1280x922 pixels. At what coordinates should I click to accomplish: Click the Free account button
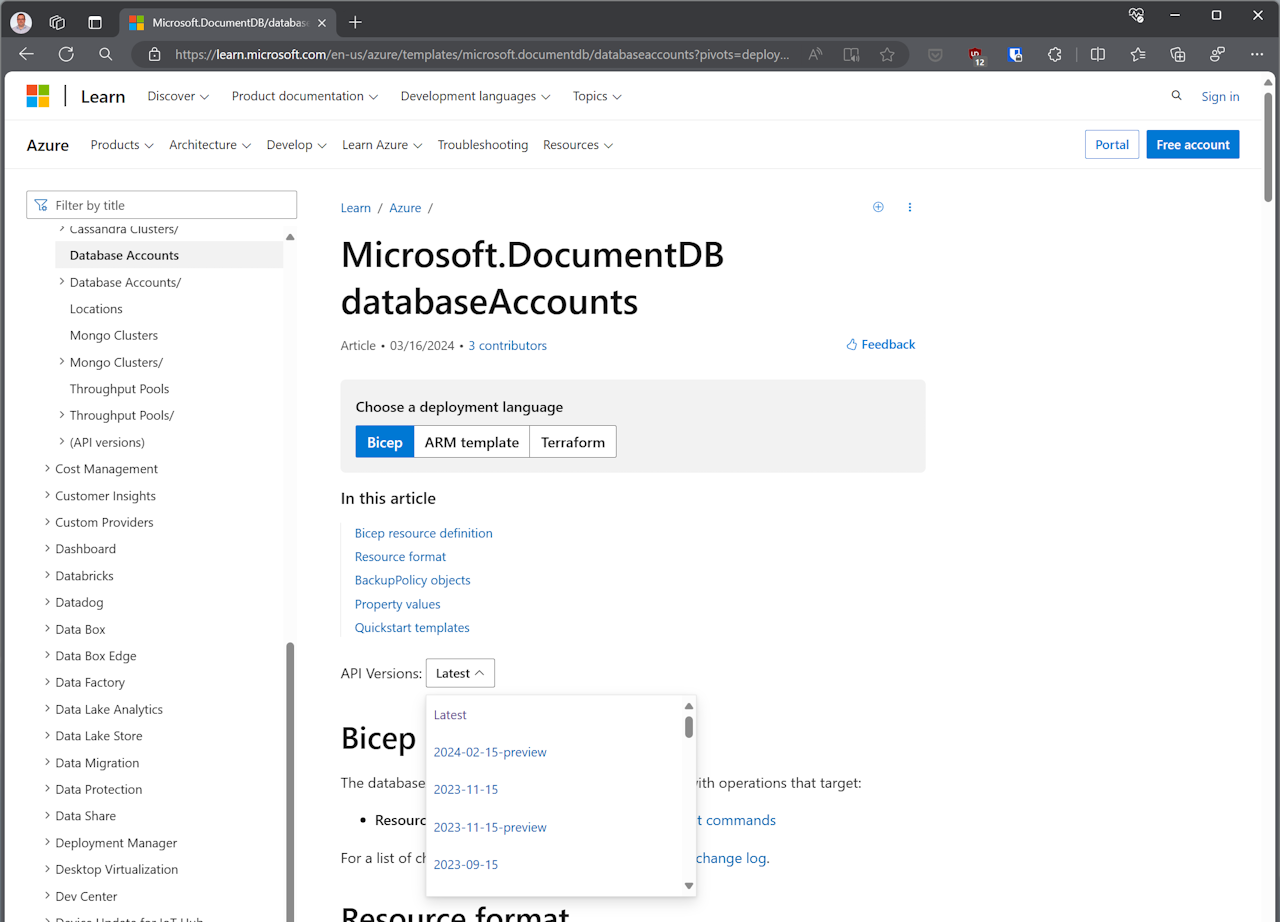tap(1193, 144)
